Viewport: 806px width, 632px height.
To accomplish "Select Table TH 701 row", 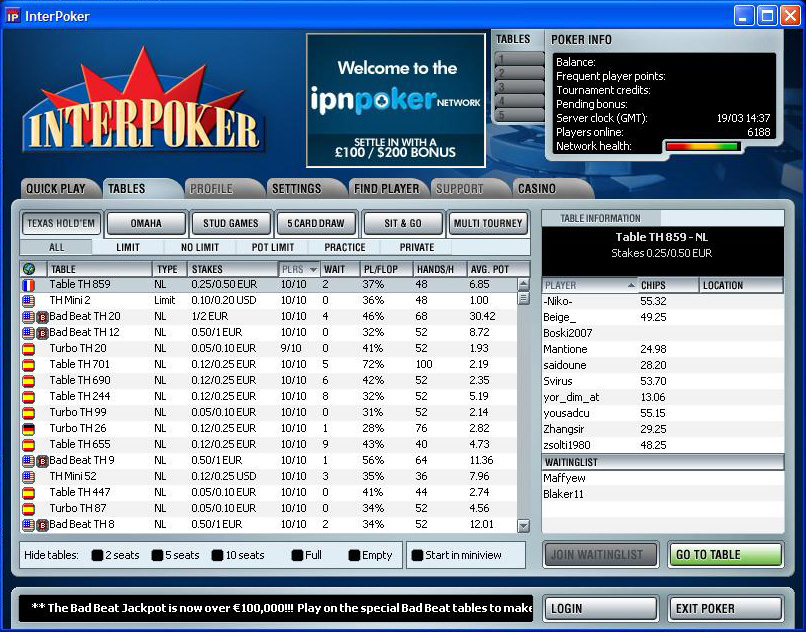I will (268, 365).
